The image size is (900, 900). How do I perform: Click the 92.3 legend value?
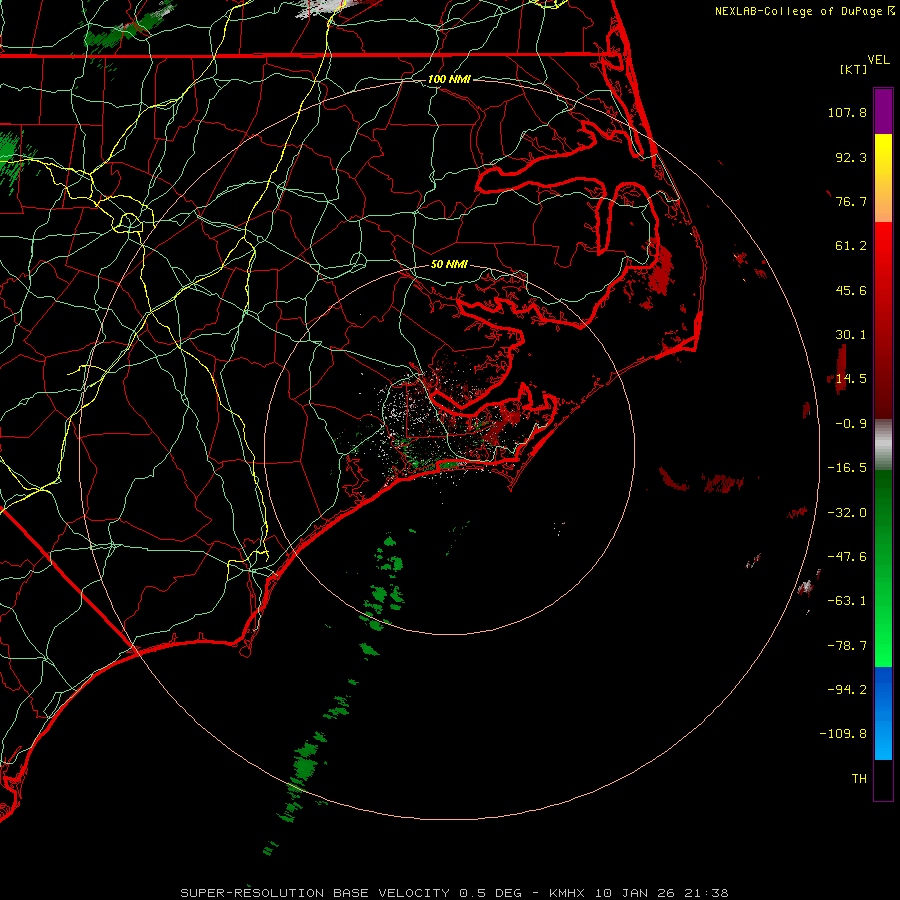[x=851, y=157]
